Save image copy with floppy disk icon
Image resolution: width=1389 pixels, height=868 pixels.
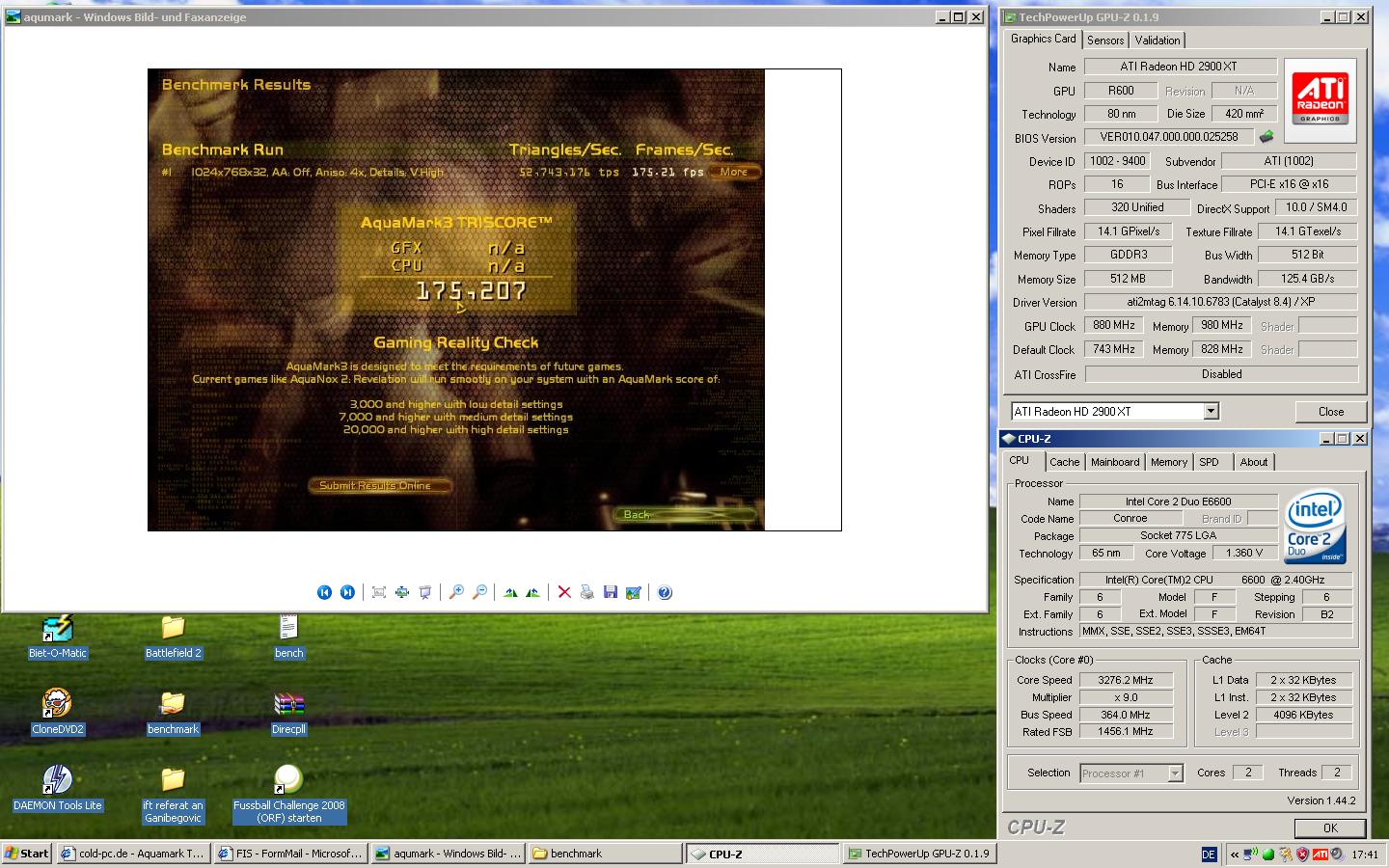click(x=610, y=592)
